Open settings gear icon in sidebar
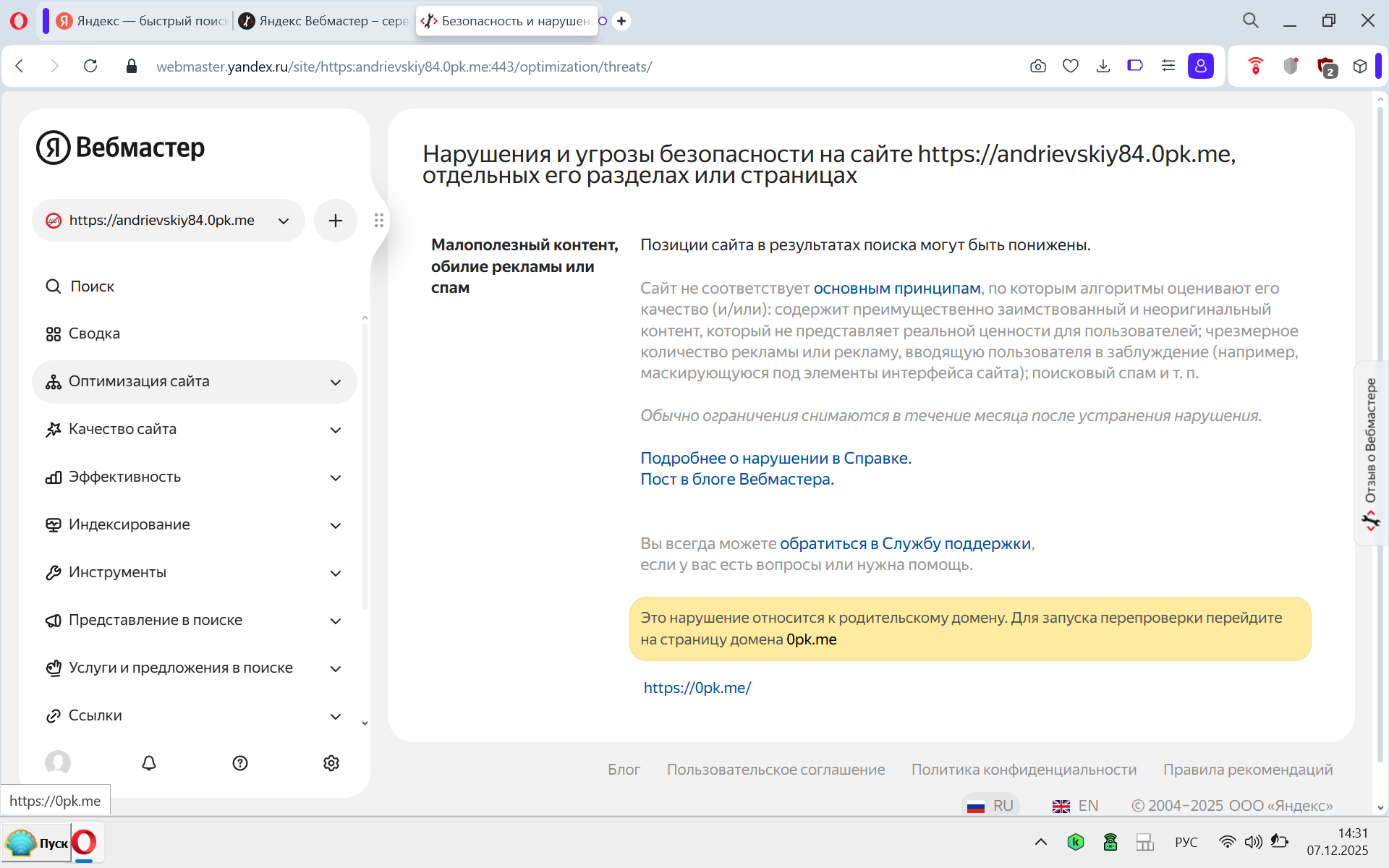1389x868 pixels. click(x=331, y=763)
